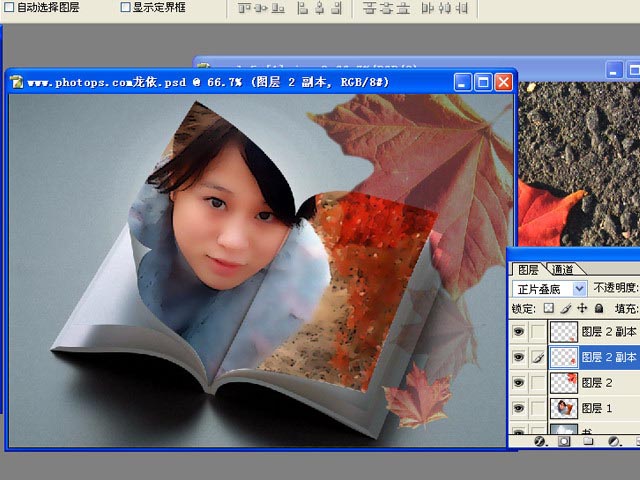Click the lock all padlock icon
The width and height of the screenshot is (640, 480).
pyautogui.click(x=598, y=308)
